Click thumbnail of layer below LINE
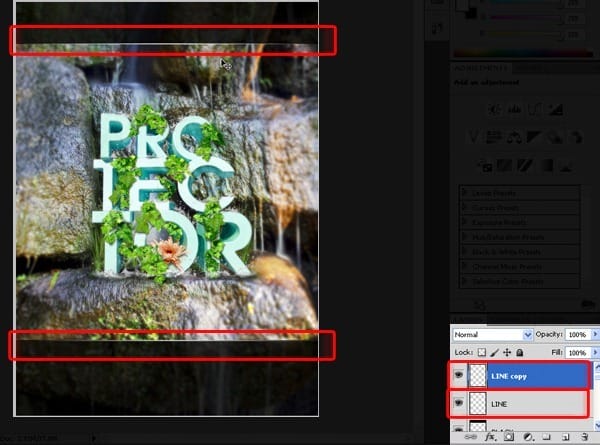This screenshot has height=445, width=600. coord(478,426)
